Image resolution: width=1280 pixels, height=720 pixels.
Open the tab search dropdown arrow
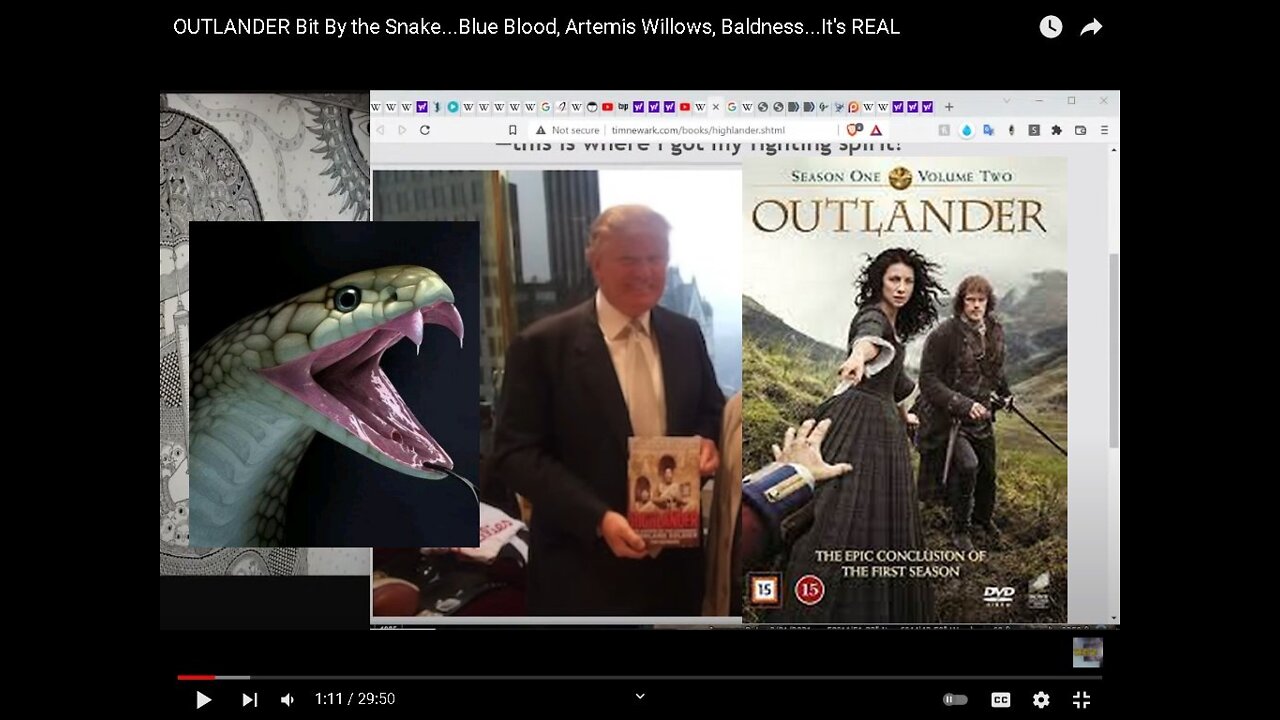[1007, 101]
